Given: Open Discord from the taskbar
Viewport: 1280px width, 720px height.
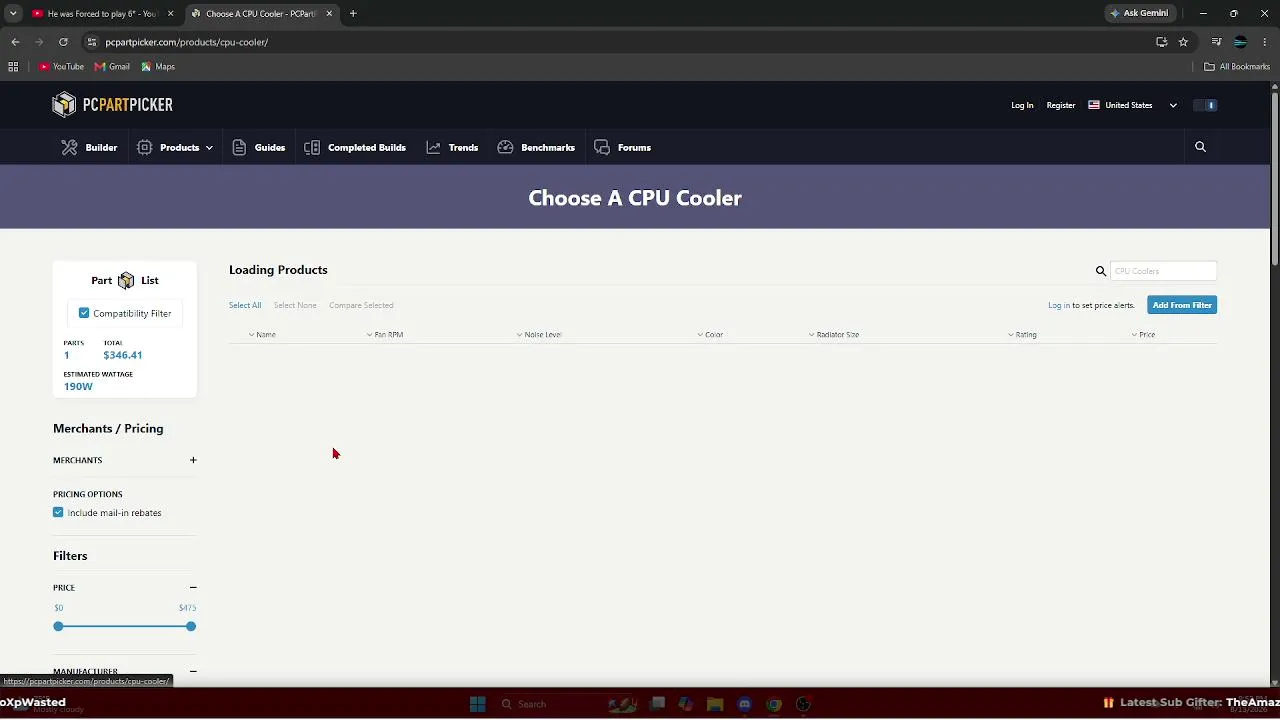Looking at the screenshot, I should (x=745, y=704).
